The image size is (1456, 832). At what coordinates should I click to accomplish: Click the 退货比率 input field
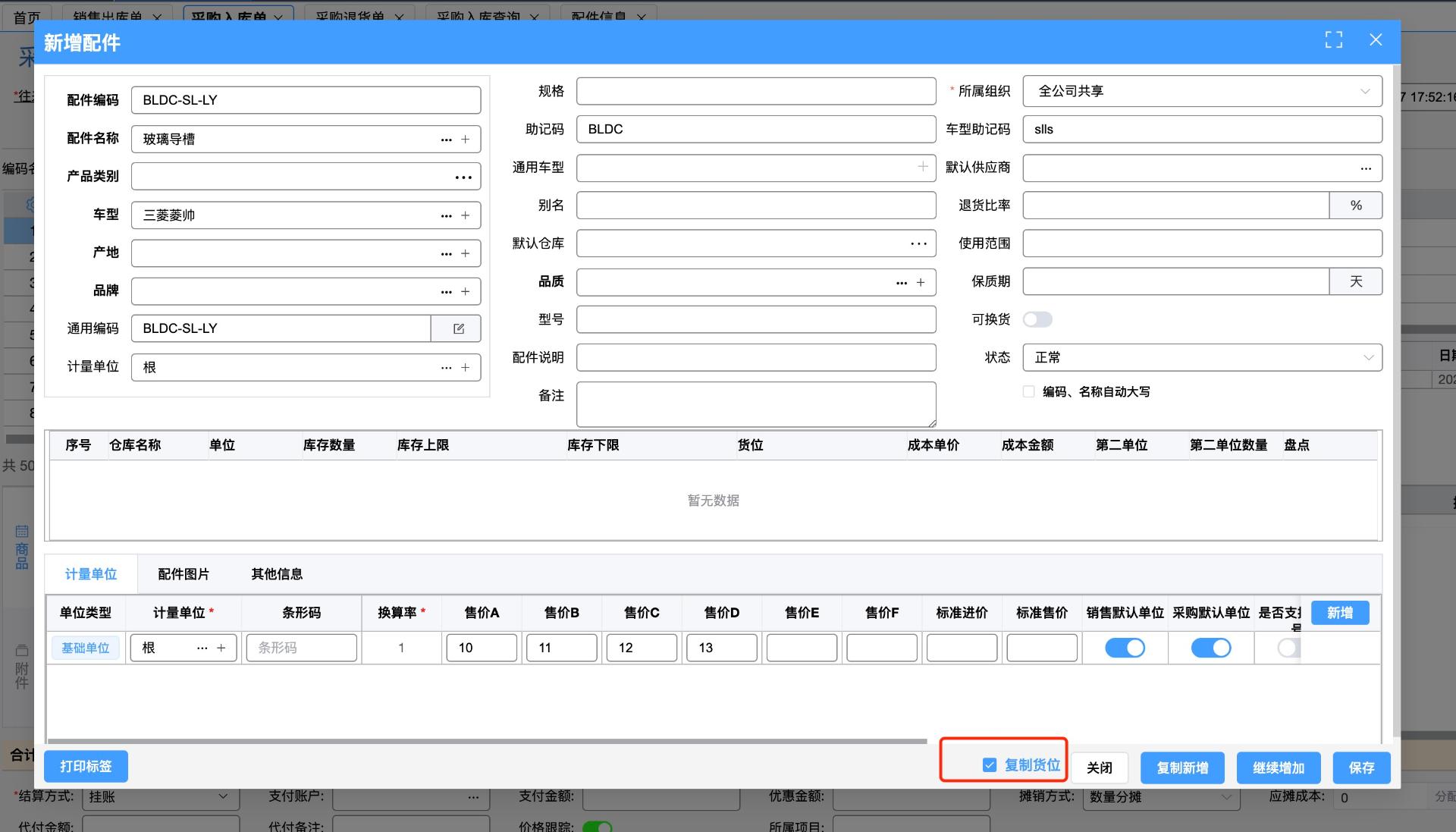[1176, 206]
